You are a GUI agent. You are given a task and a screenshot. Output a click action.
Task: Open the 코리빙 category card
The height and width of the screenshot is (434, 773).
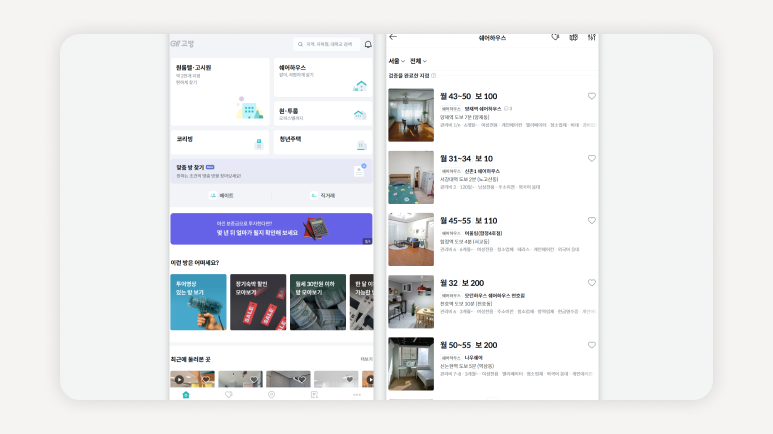[x=220, y=143]
